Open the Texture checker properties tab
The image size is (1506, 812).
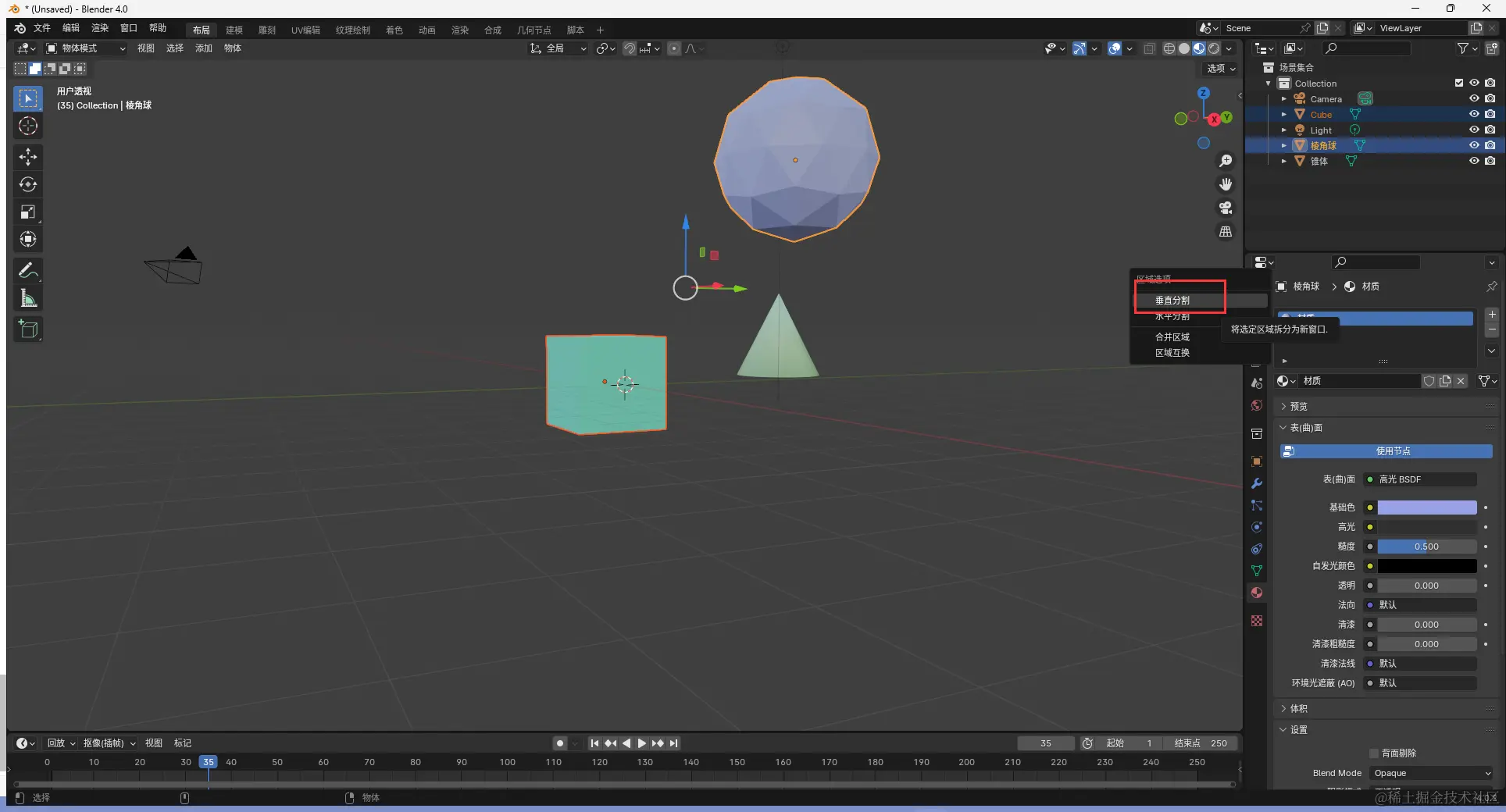coord(1257,621)
